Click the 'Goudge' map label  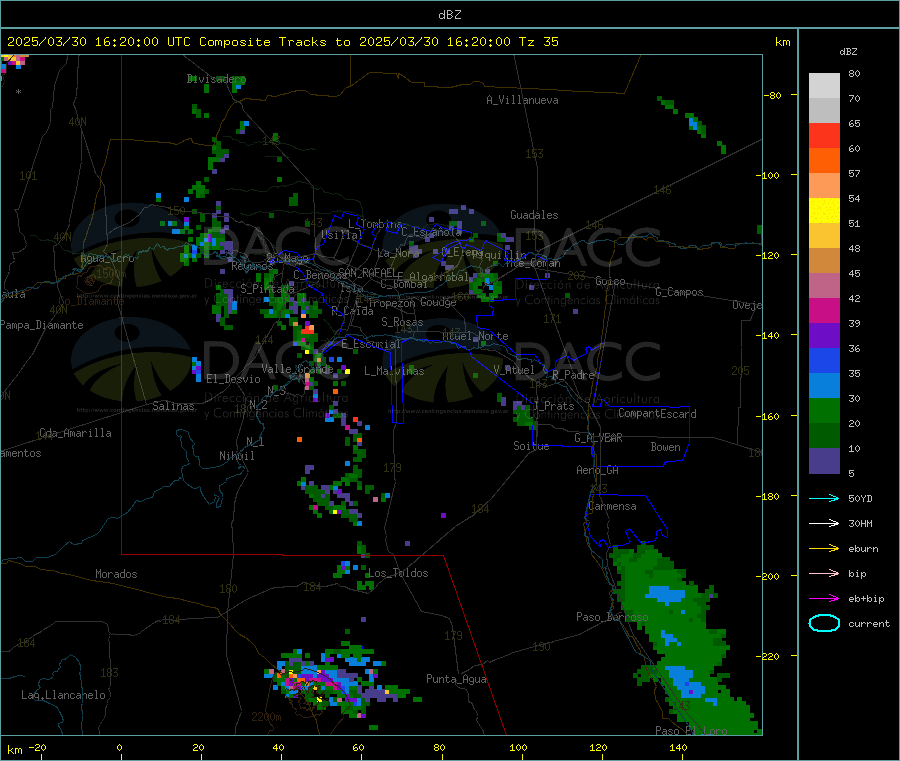(x=438, y=302)
